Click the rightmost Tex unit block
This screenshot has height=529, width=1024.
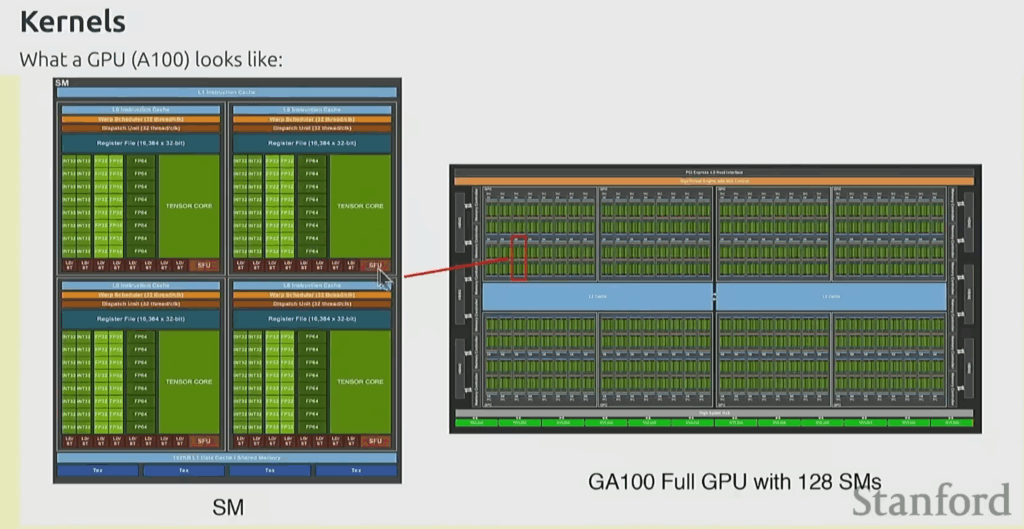point(355,470)
